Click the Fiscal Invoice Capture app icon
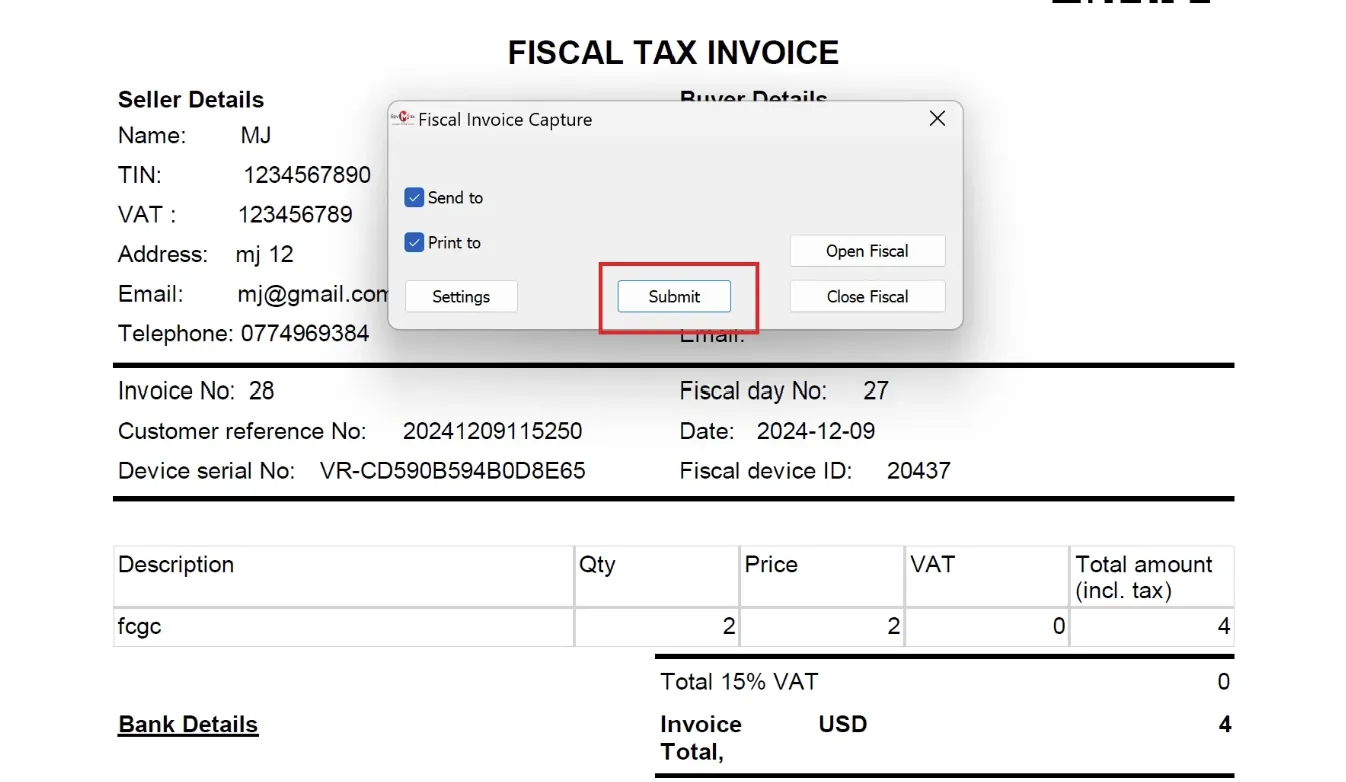This screenshot has width=1346, height=782. (x=402, y=118)
